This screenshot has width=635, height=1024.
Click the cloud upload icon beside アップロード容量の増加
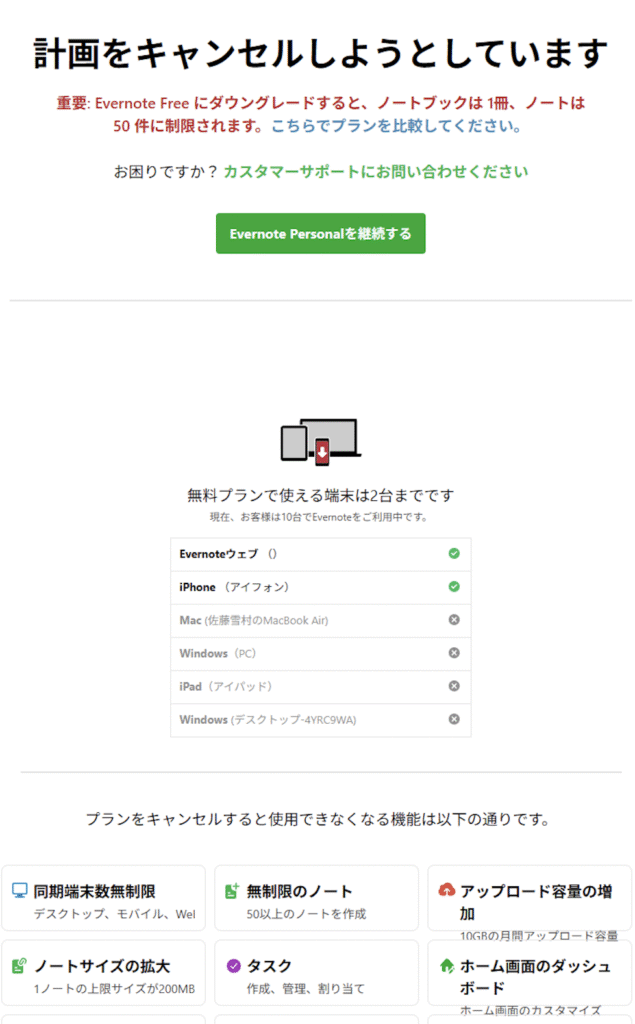[447, 889]
